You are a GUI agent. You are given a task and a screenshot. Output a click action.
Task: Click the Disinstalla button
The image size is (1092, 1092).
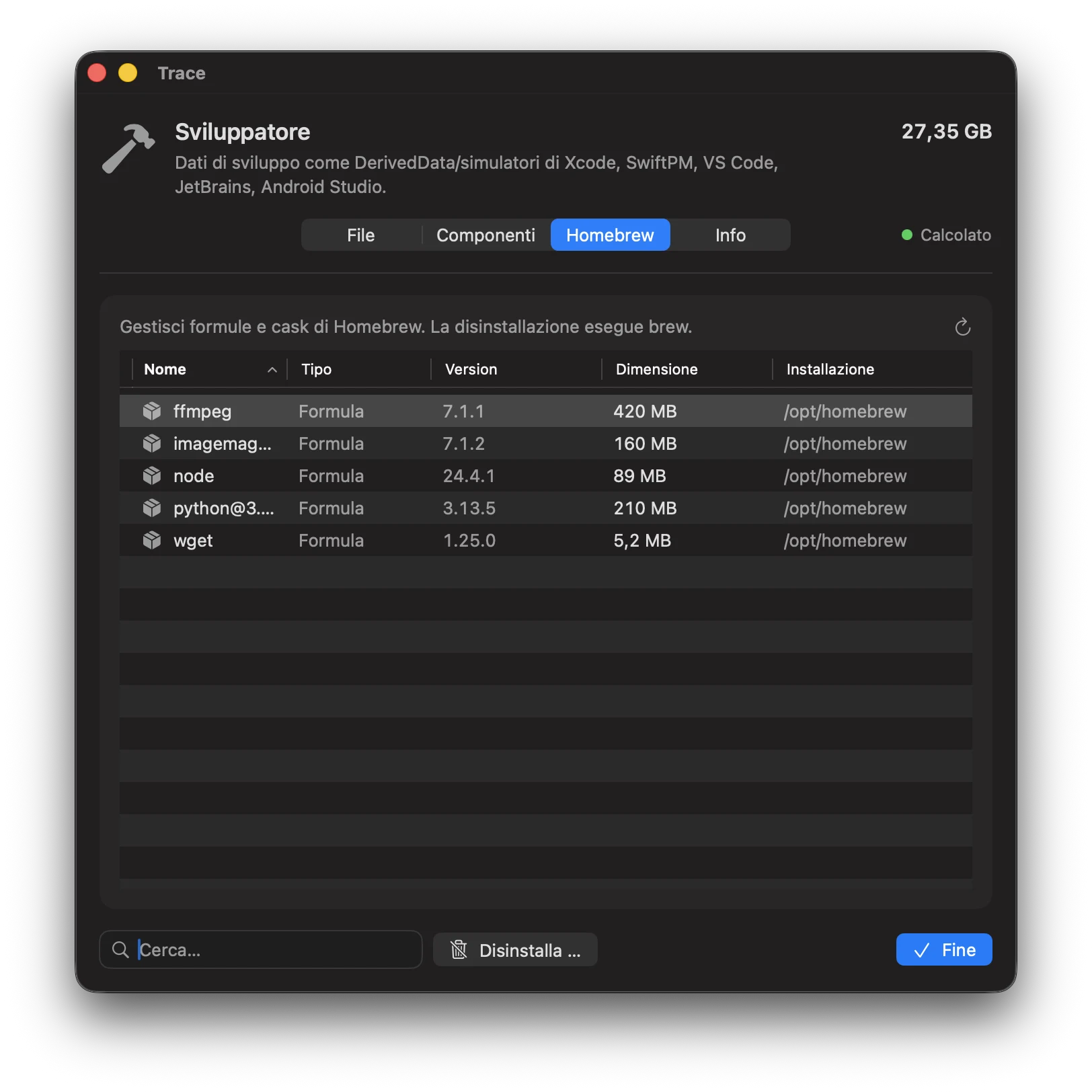coord(515,949)
